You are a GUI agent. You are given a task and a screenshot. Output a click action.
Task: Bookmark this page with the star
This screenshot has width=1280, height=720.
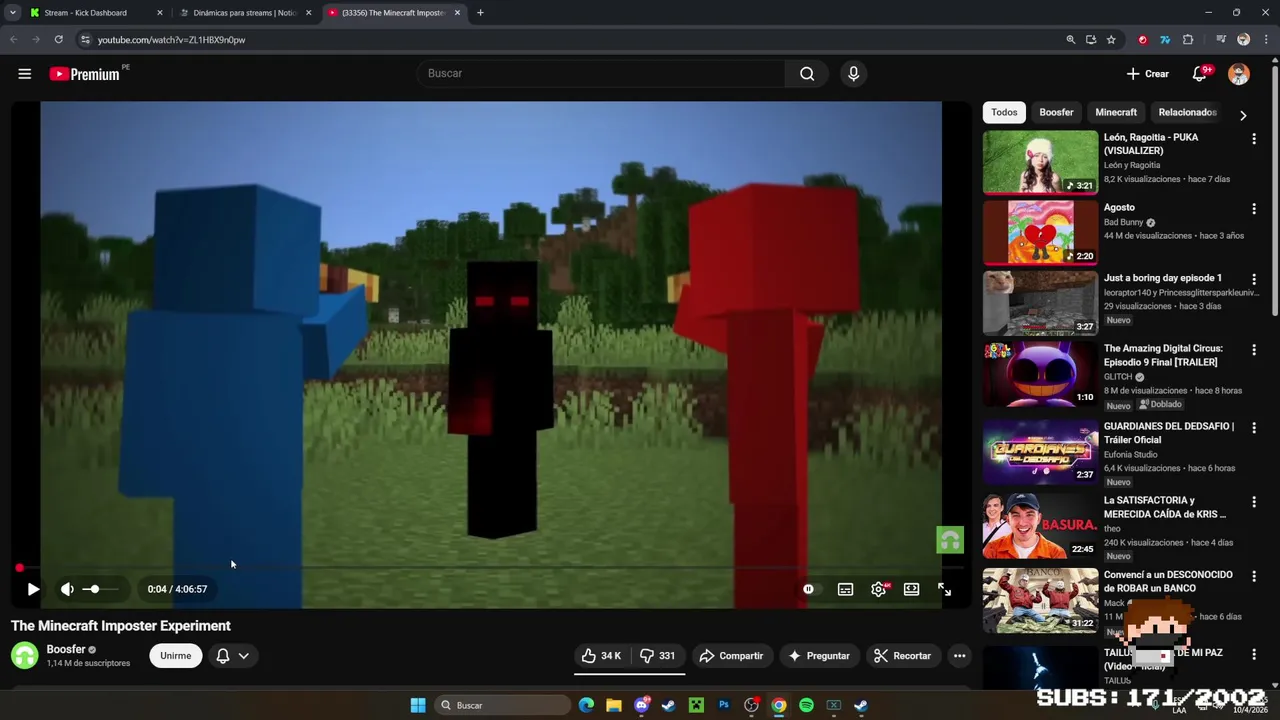point(1111,40)
